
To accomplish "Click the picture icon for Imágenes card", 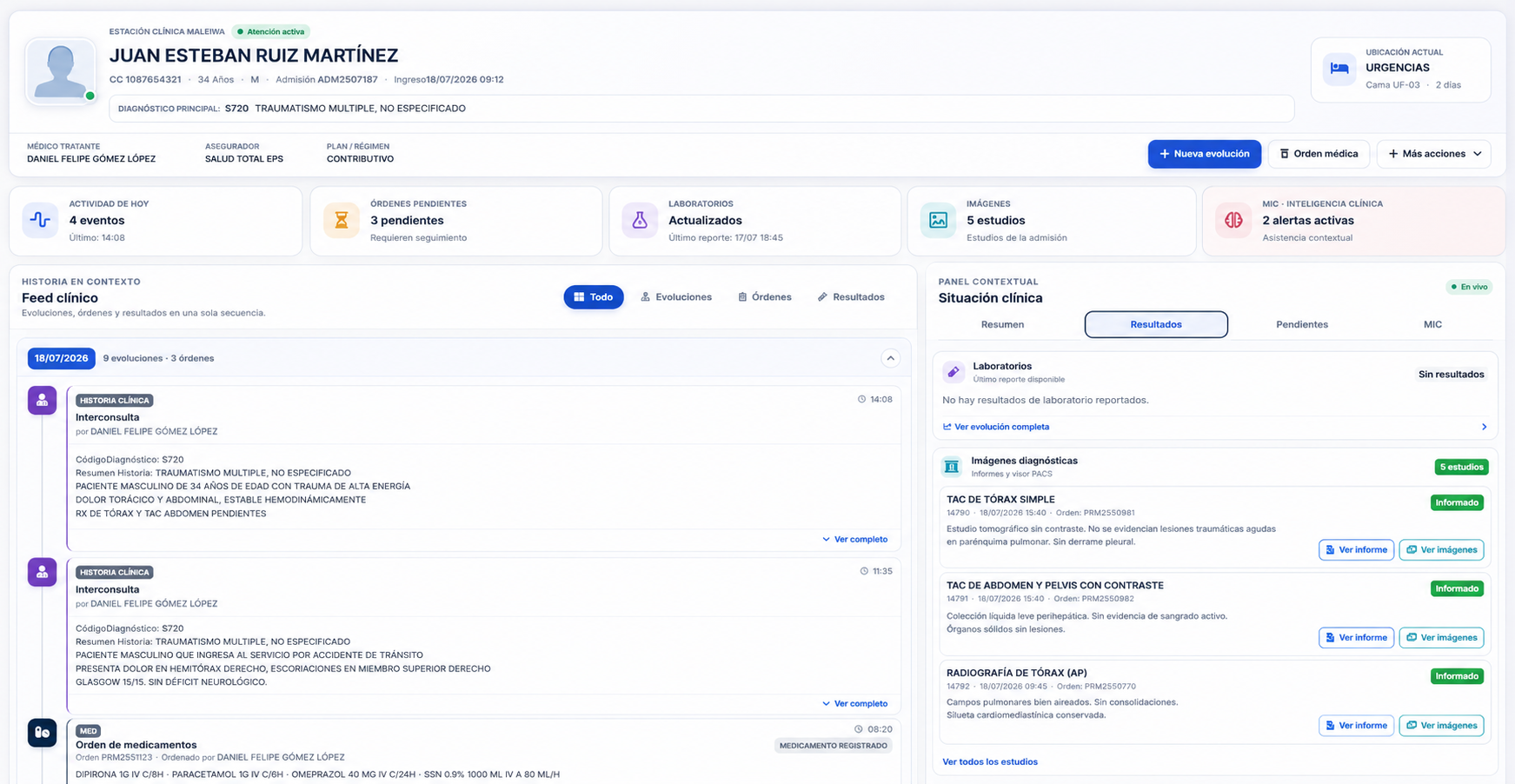I will click(938, 220).
